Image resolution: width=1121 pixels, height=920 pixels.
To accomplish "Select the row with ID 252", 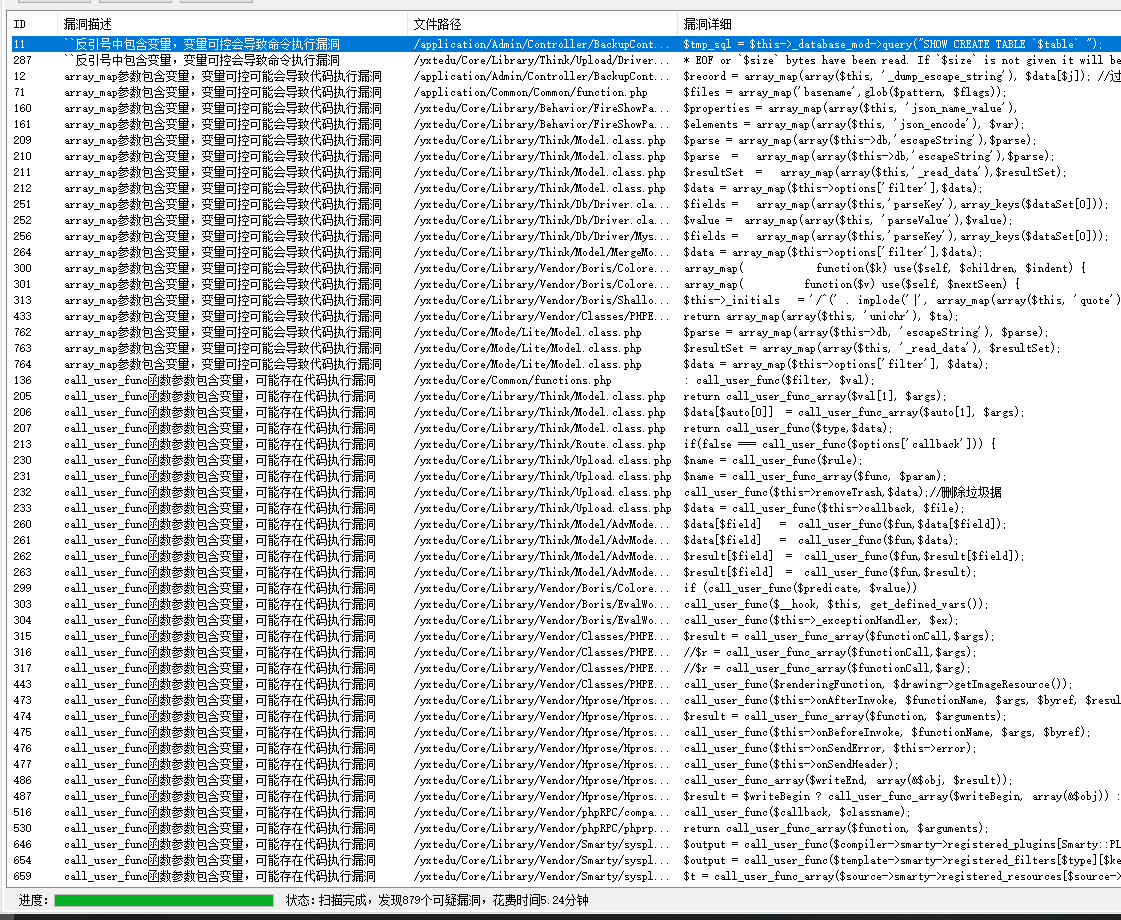I will point(566,220).
